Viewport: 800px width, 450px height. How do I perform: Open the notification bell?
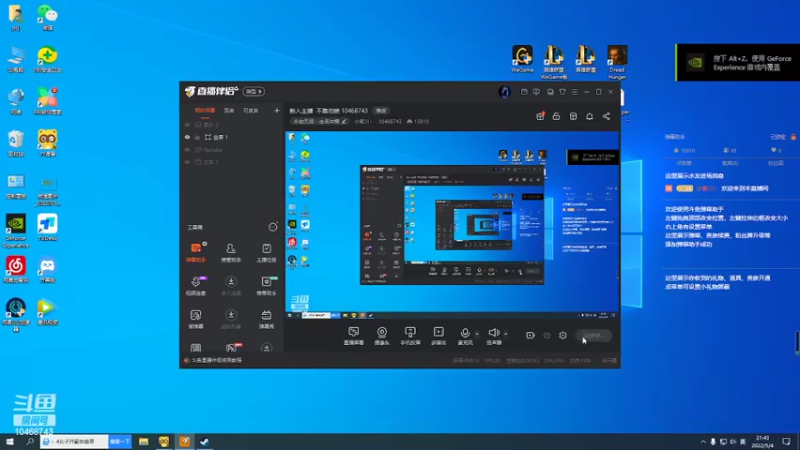coord(589,116)
